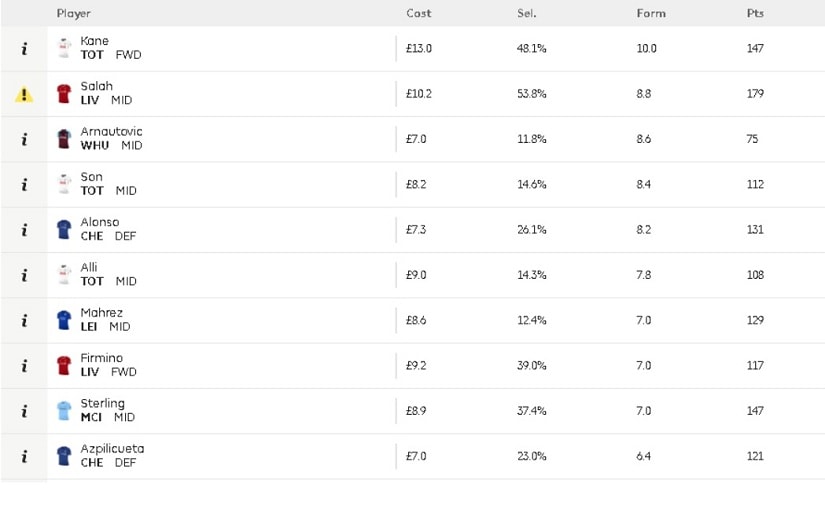Viewport: 825px width, 509px height.
Task: Open info icon for Son
Action: point(24,185)
